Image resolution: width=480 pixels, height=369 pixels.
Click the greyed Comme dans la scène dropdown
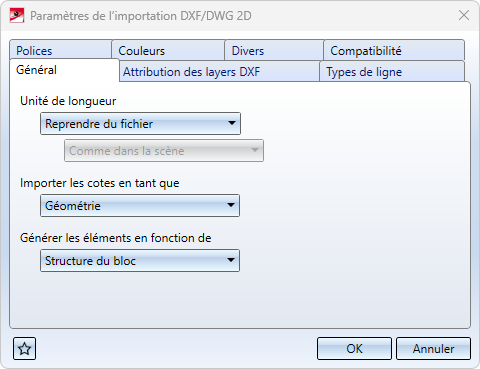164,151
